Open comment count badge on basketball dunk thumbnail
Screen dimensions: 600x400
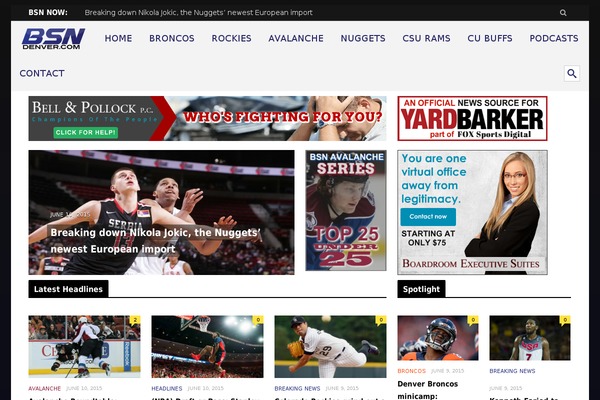tap(258, 320)
